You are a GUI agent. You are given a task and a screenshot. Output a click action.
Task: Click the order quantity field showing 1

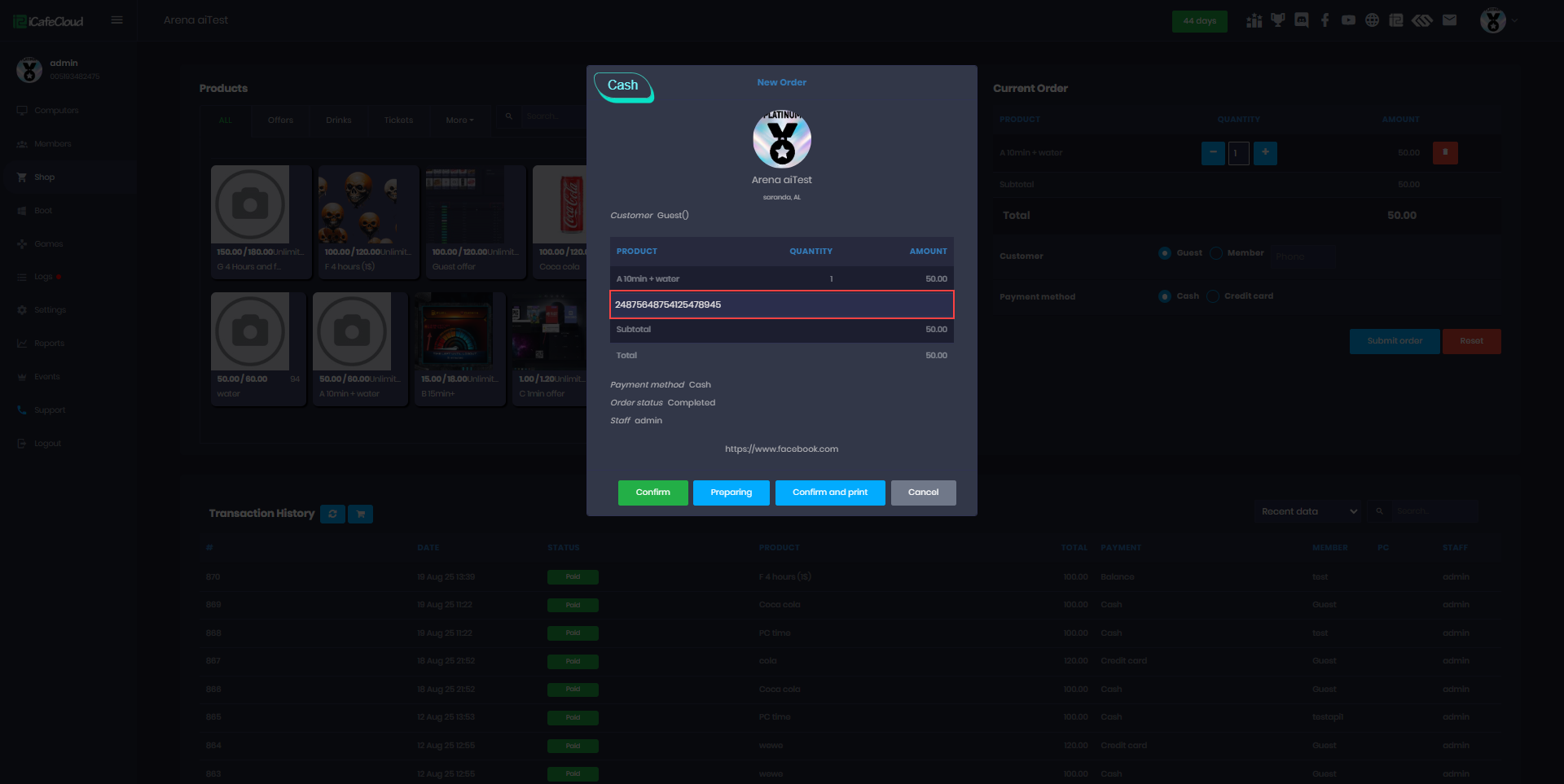click(1239, 153)
